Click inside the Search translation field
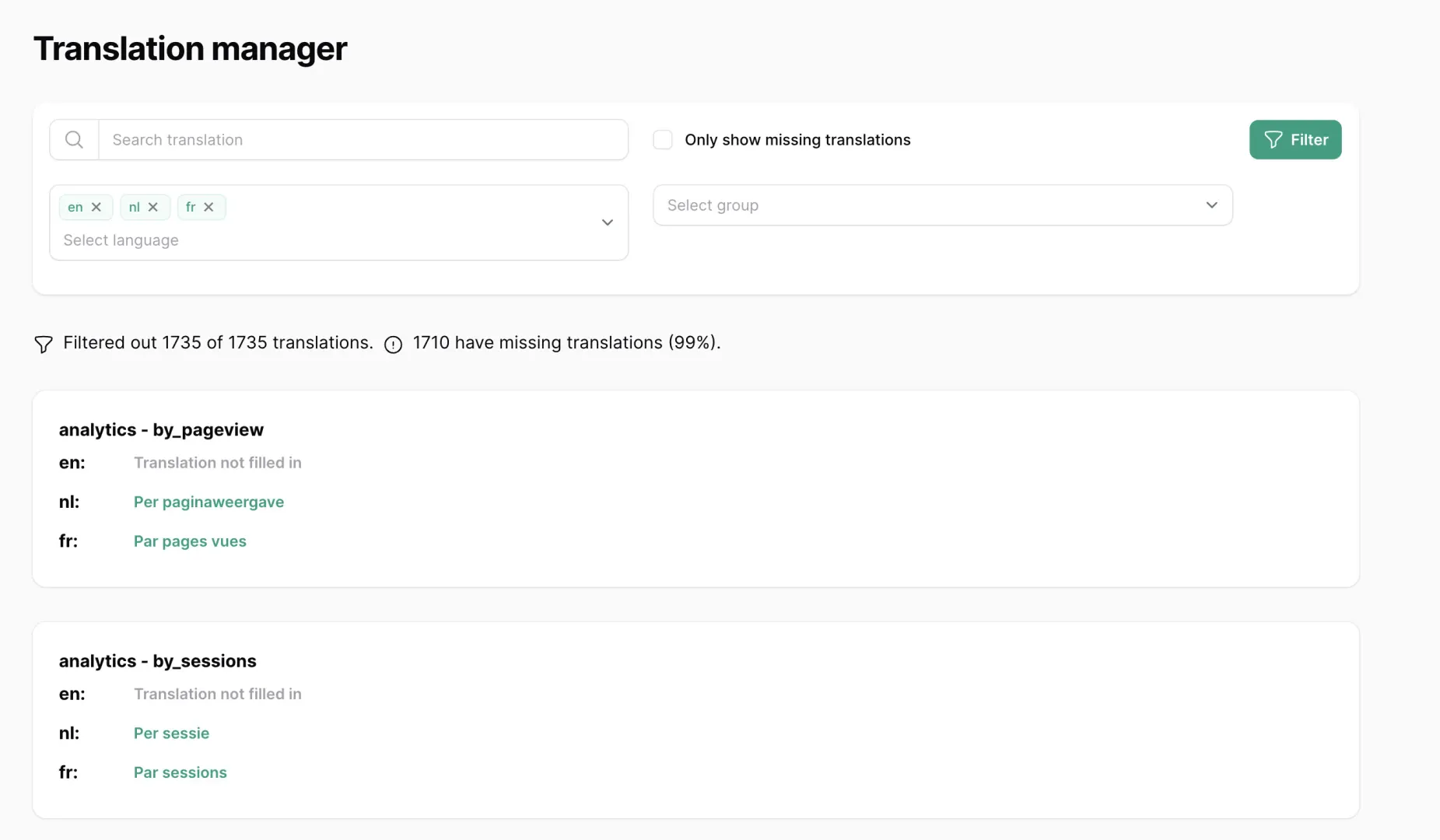Screen dimensions: 1440x840 pyautogui.click(x=311, y=139)
